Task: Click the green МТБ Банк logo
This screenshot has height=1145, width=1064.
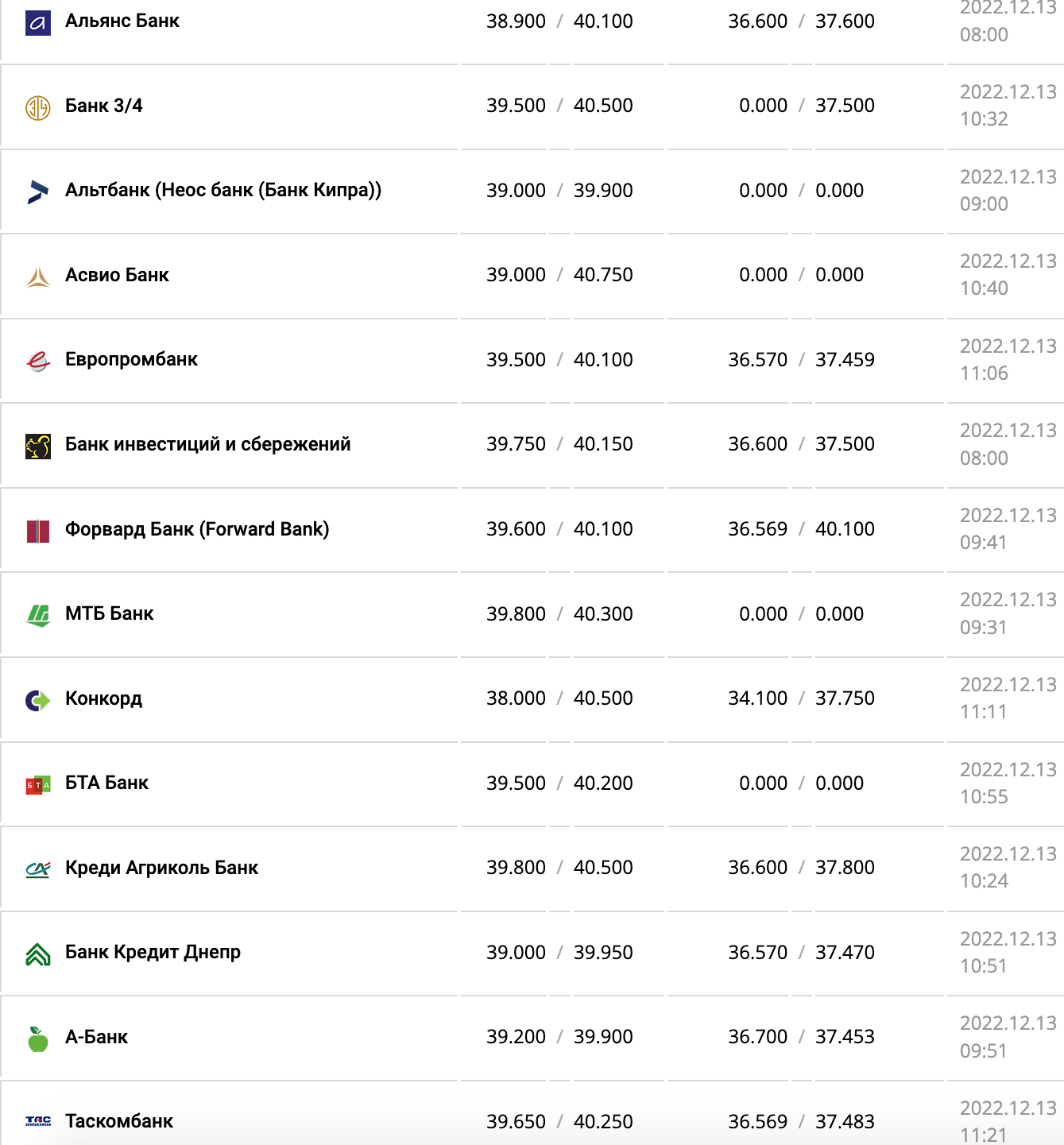Action: 37,615
